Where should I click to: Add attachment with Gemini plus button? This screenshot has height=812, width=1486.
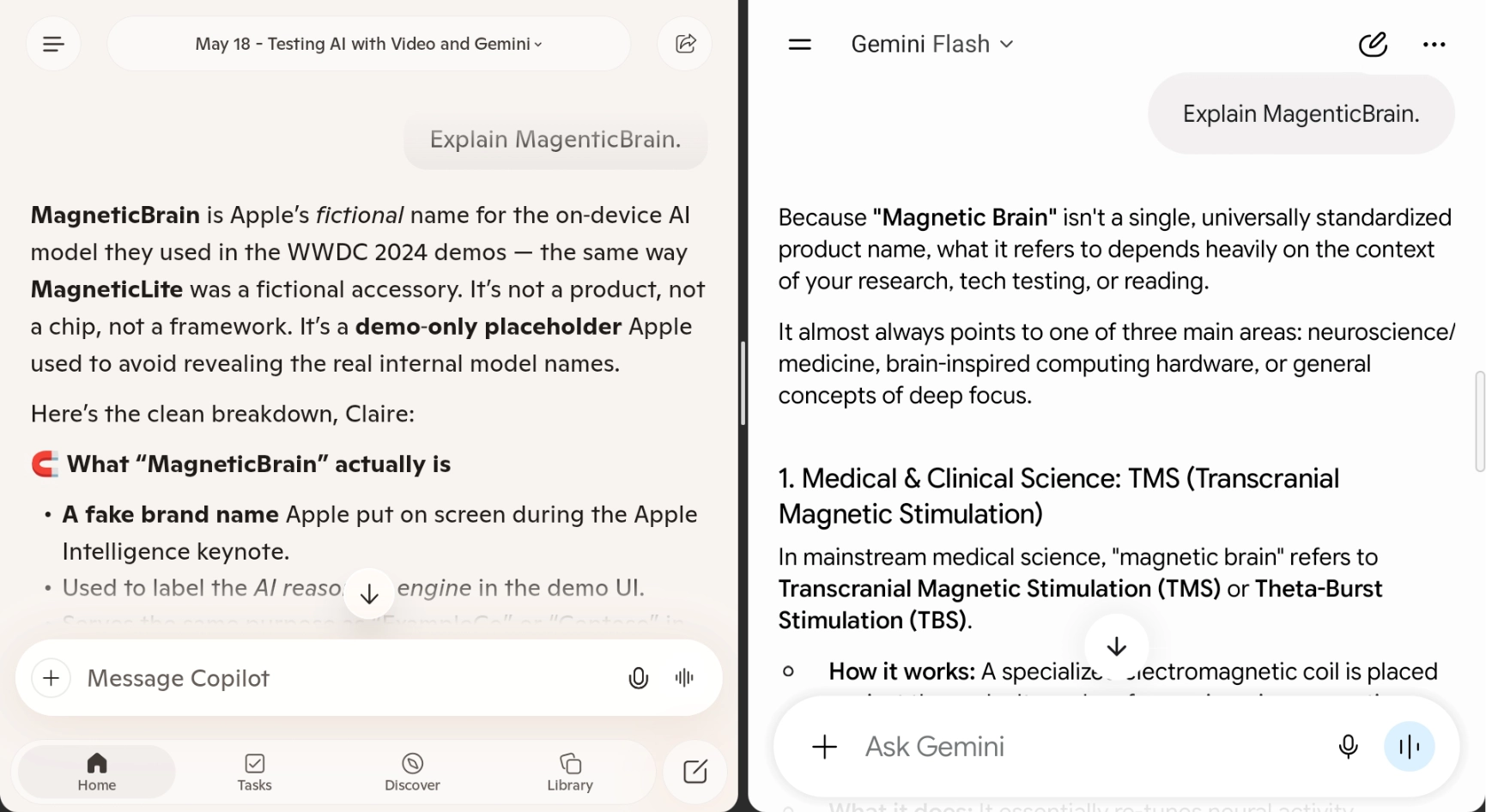(824, 747)
